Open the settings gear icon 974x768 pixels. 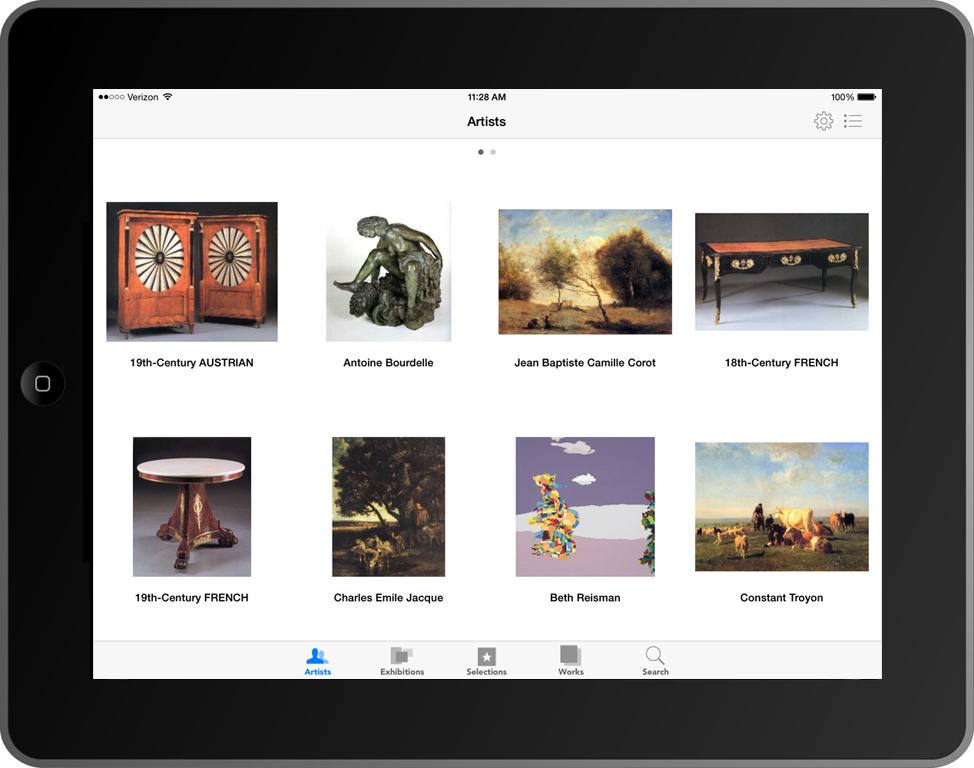point(824,121)
